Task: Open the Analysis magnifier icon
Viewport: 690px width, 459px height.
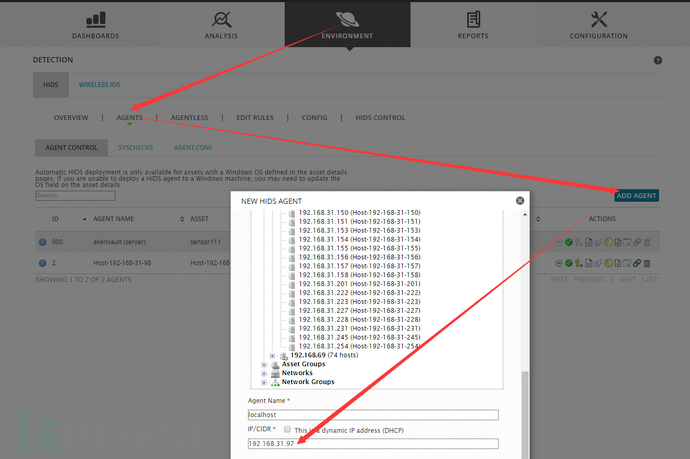Action: tap(221, 19)
